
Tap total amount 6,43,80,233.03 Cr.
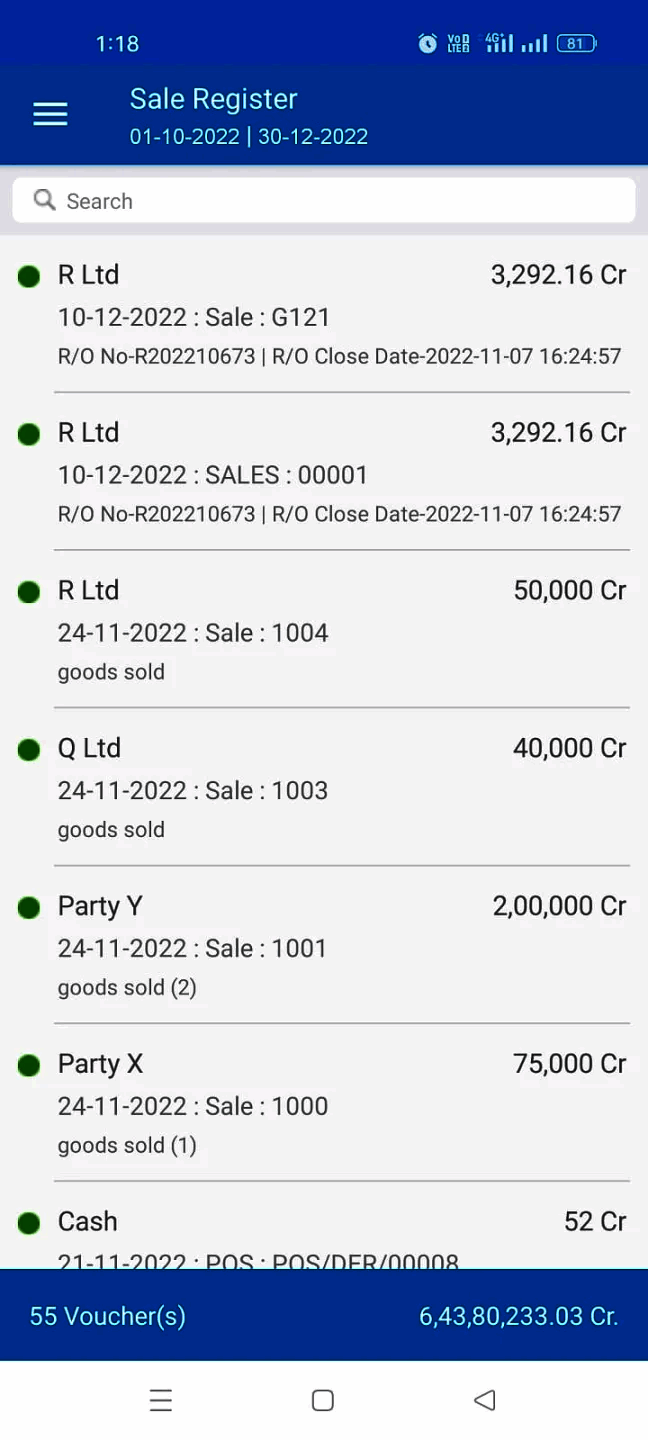click(x=518, y=1316)
